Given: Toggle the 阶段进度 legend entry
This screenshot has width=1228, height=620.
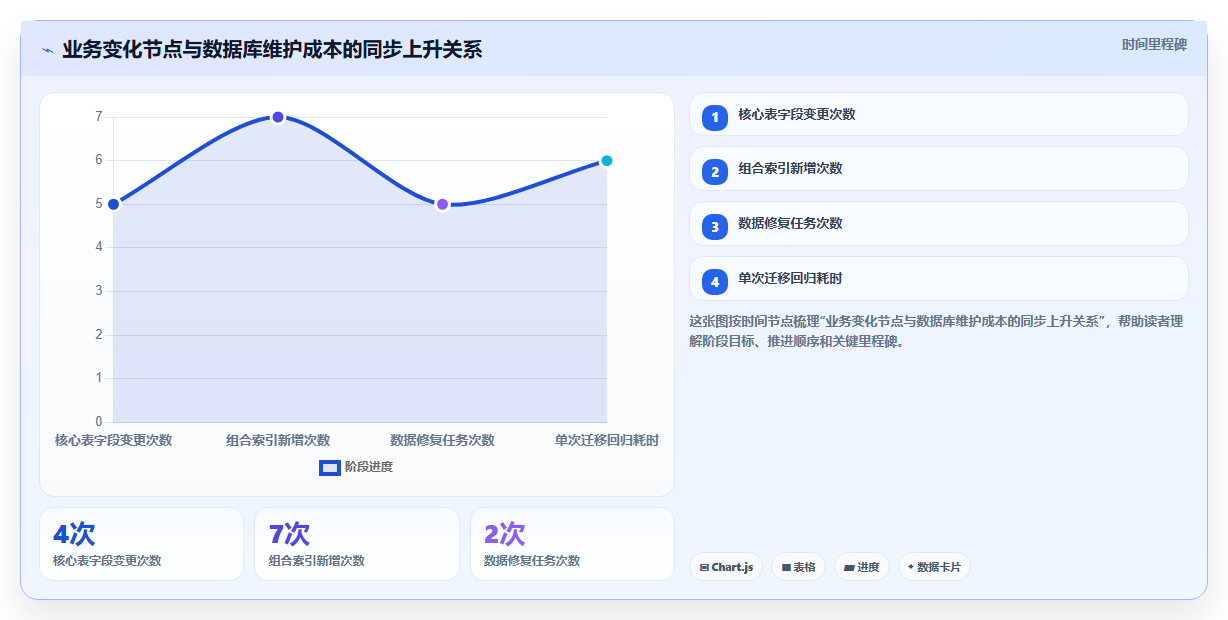Looking at the screenshot, I should (356, 467).
